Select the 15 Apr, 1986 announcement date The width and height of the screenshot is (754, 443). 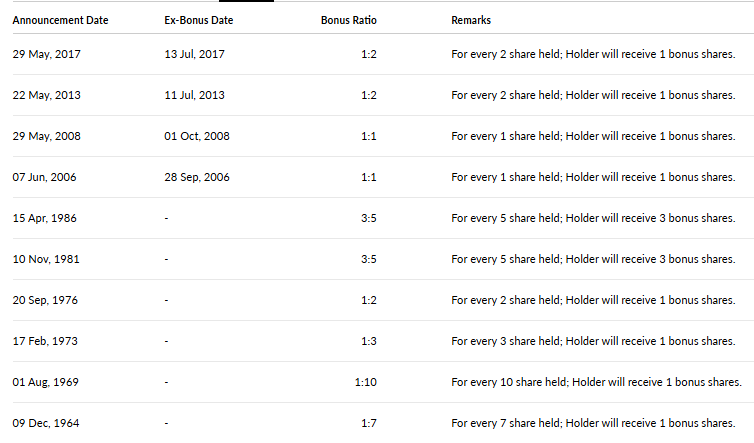[44, 218]
